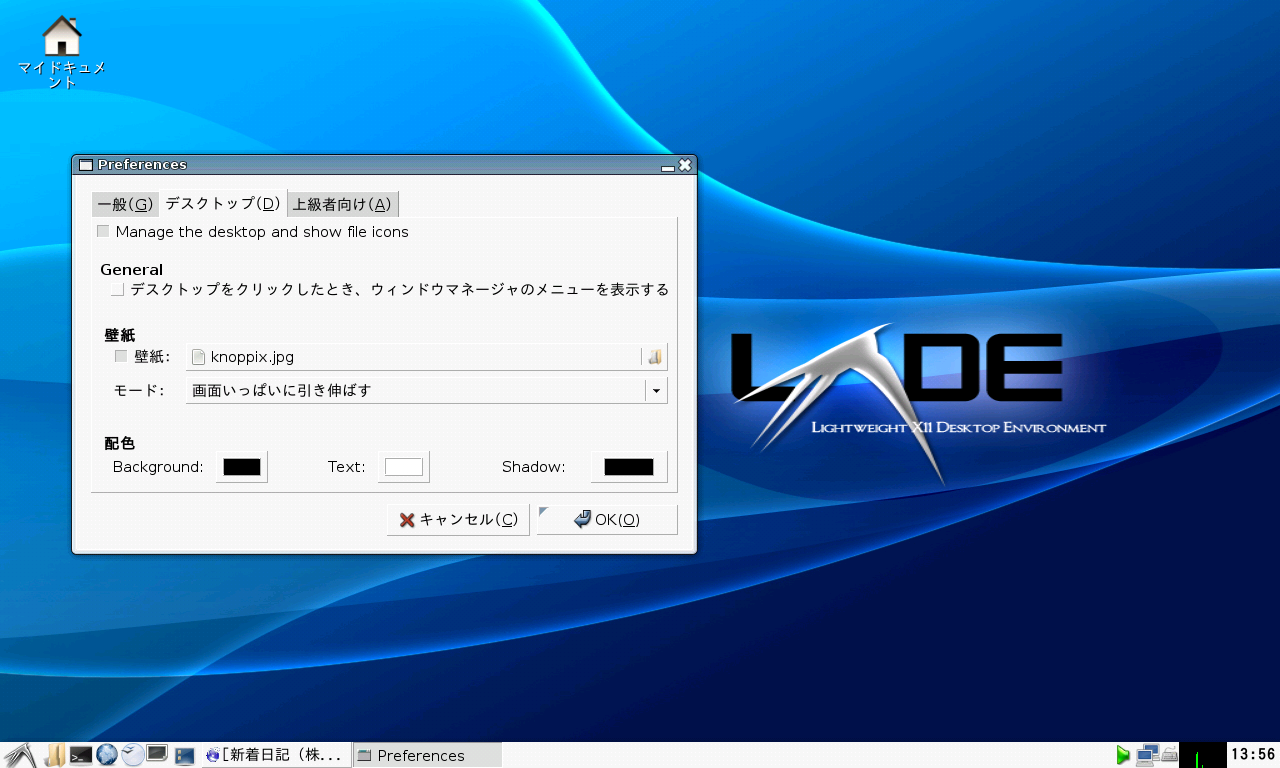Image resolution: width=1280 pixels, height=768 pixels.
Task: Open the knoppix.jpg file chooser field
Action: [x=414, y=357]
